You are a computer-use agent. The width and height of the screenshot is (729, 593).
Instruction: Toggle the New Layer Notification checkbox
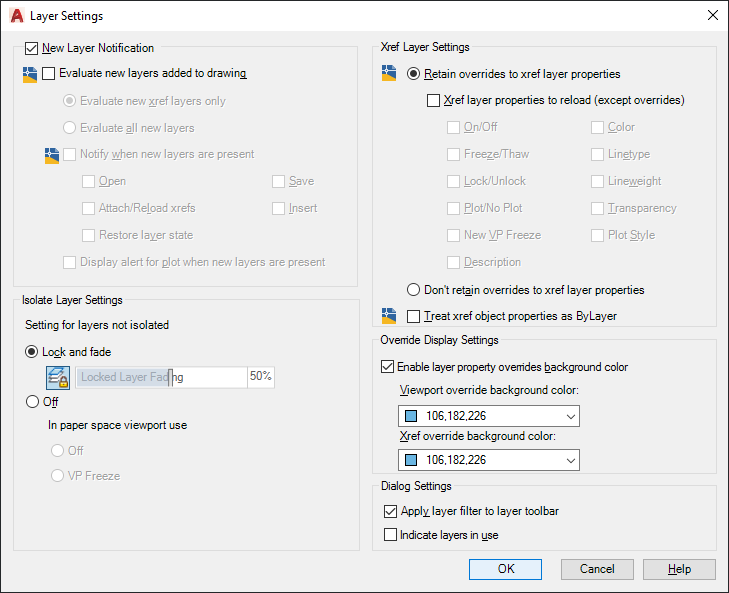click(x=31, y=48)
